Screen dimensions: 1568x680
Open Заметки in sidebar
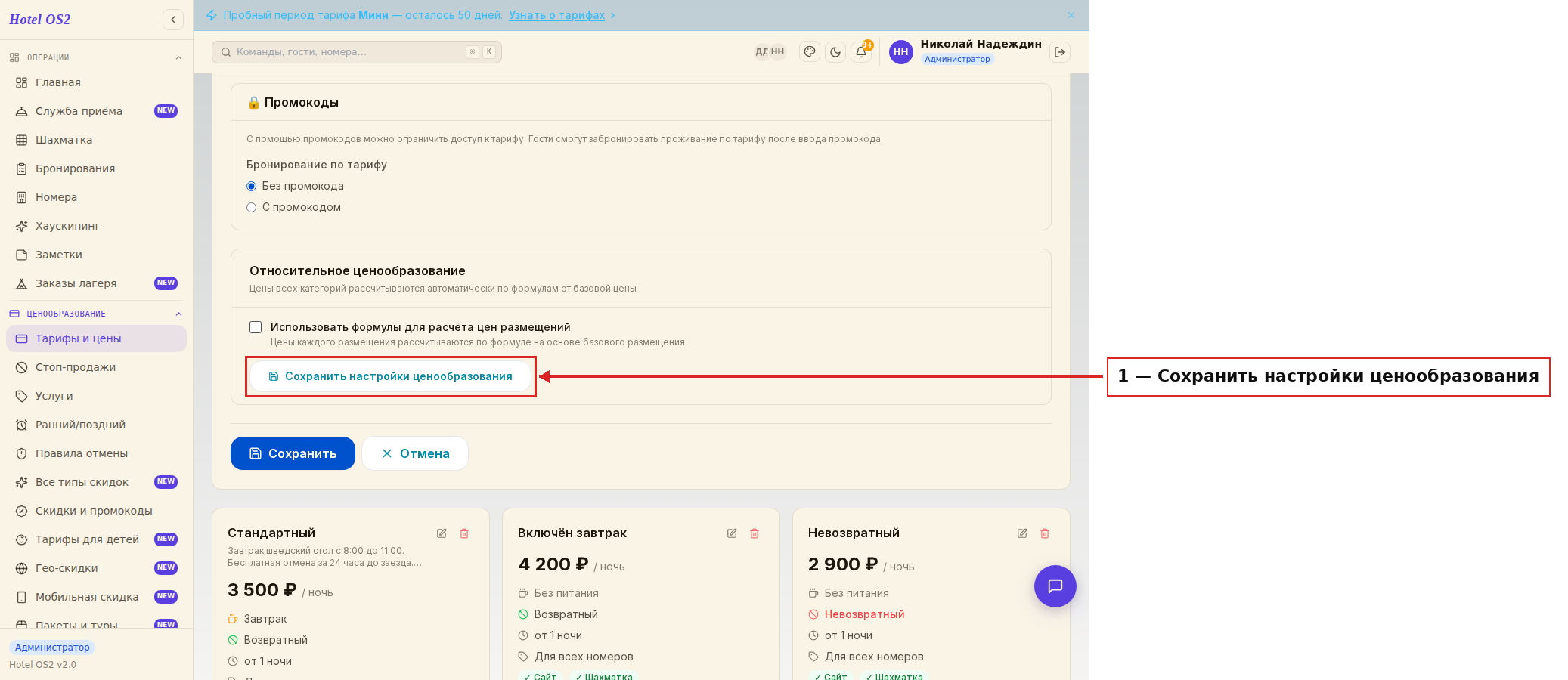coord(96,255)
